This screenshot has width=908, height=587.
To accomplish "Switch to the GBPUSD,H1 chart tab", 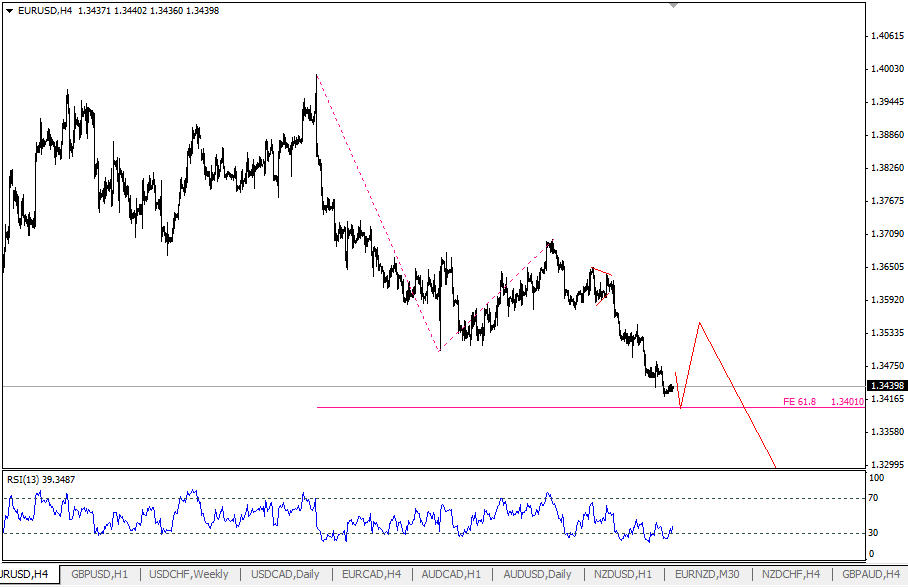I will 99,575.
